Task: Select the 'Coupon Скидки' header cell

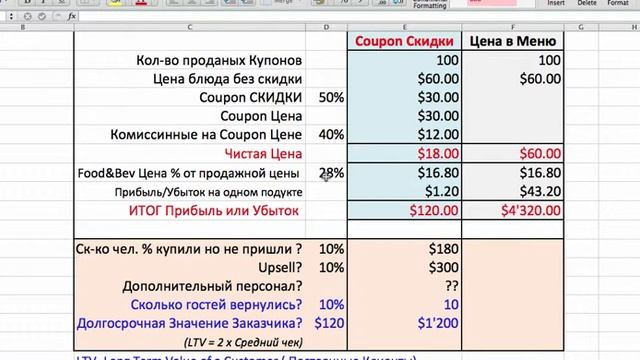Action: [404, 41]
